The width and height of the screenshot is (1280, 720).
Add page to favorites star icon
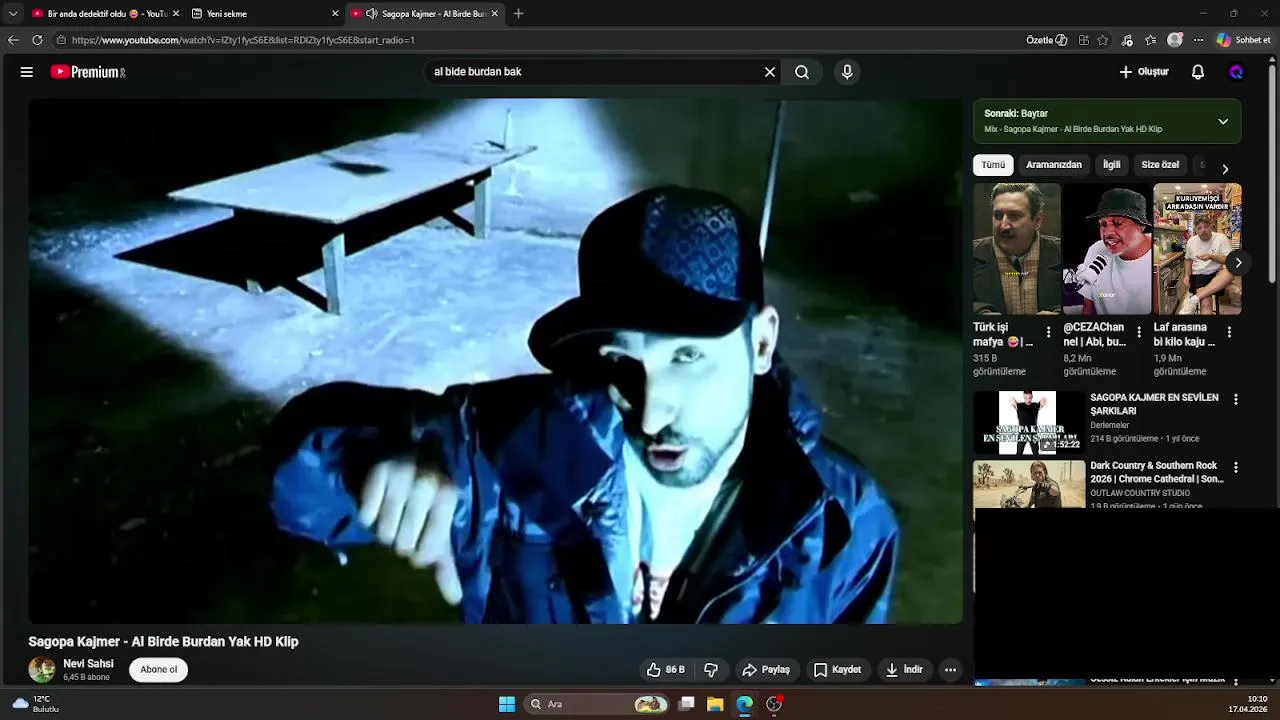(1103, 40)
